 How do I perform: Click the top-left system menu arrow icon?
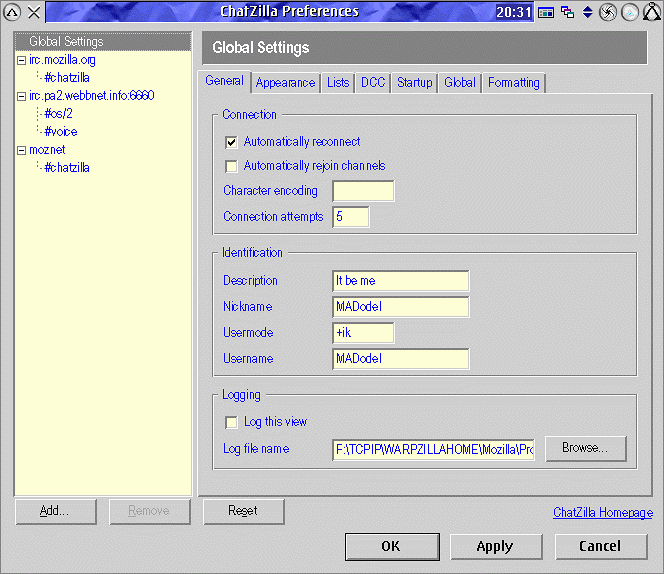12,12
